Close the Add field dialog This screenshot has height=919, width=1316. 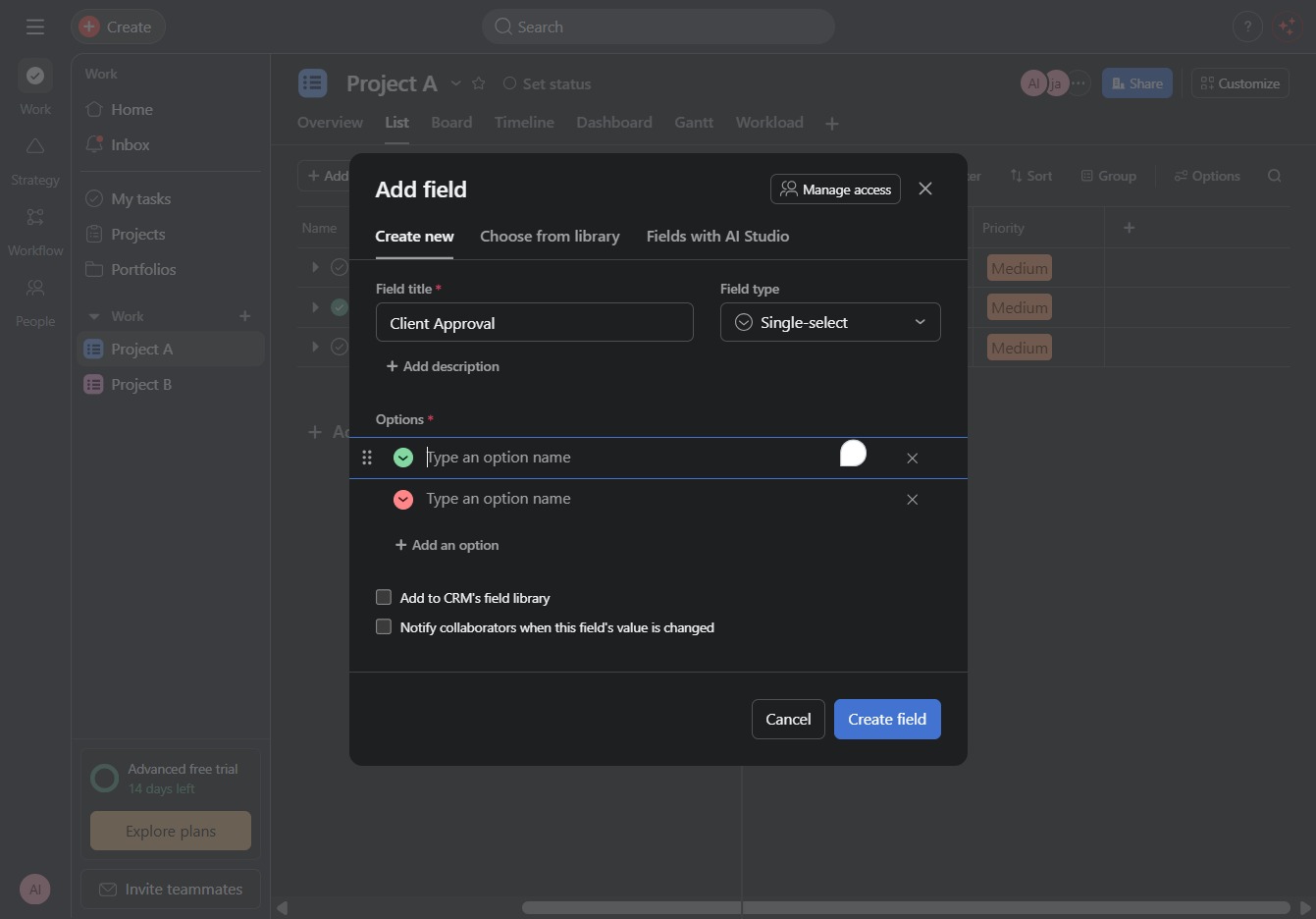925,189
